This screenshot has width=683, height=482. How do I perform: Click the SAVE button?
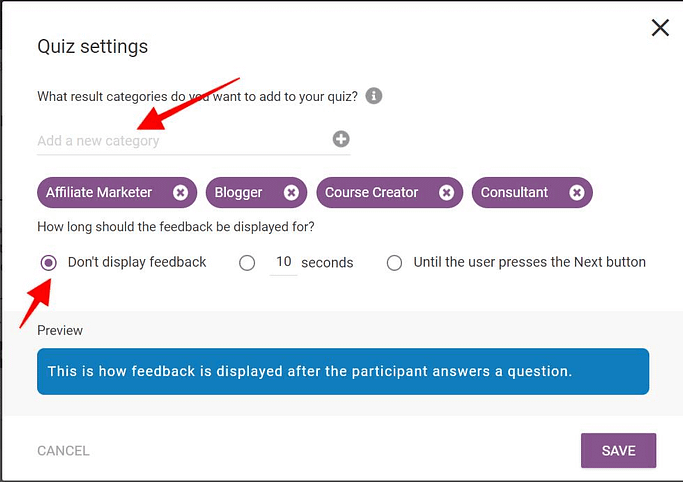tap(618, 450)
